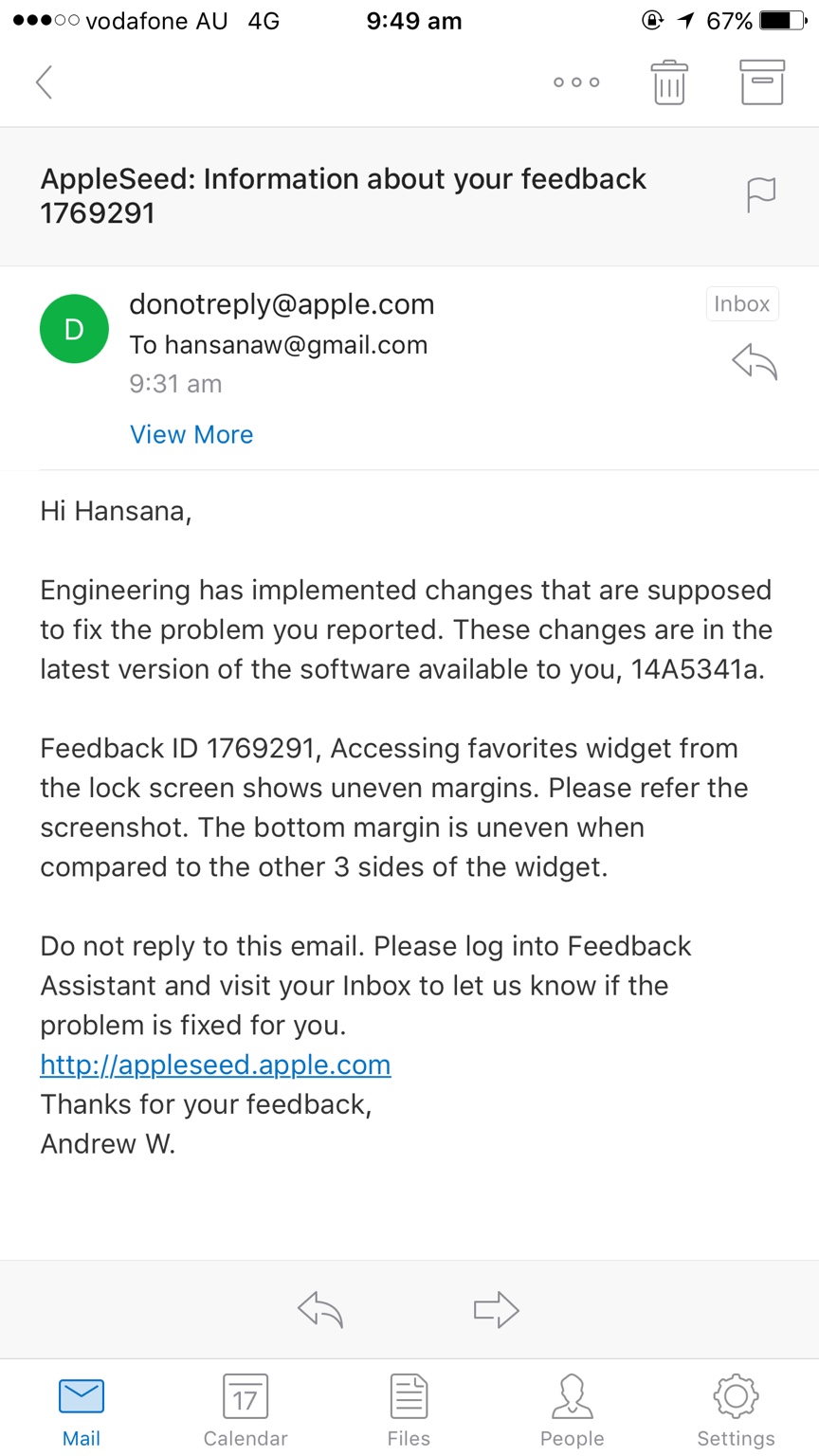Reply using the bottom toolbar arrow
The height and width of the screenshot is (1456, 819).
320,1310
